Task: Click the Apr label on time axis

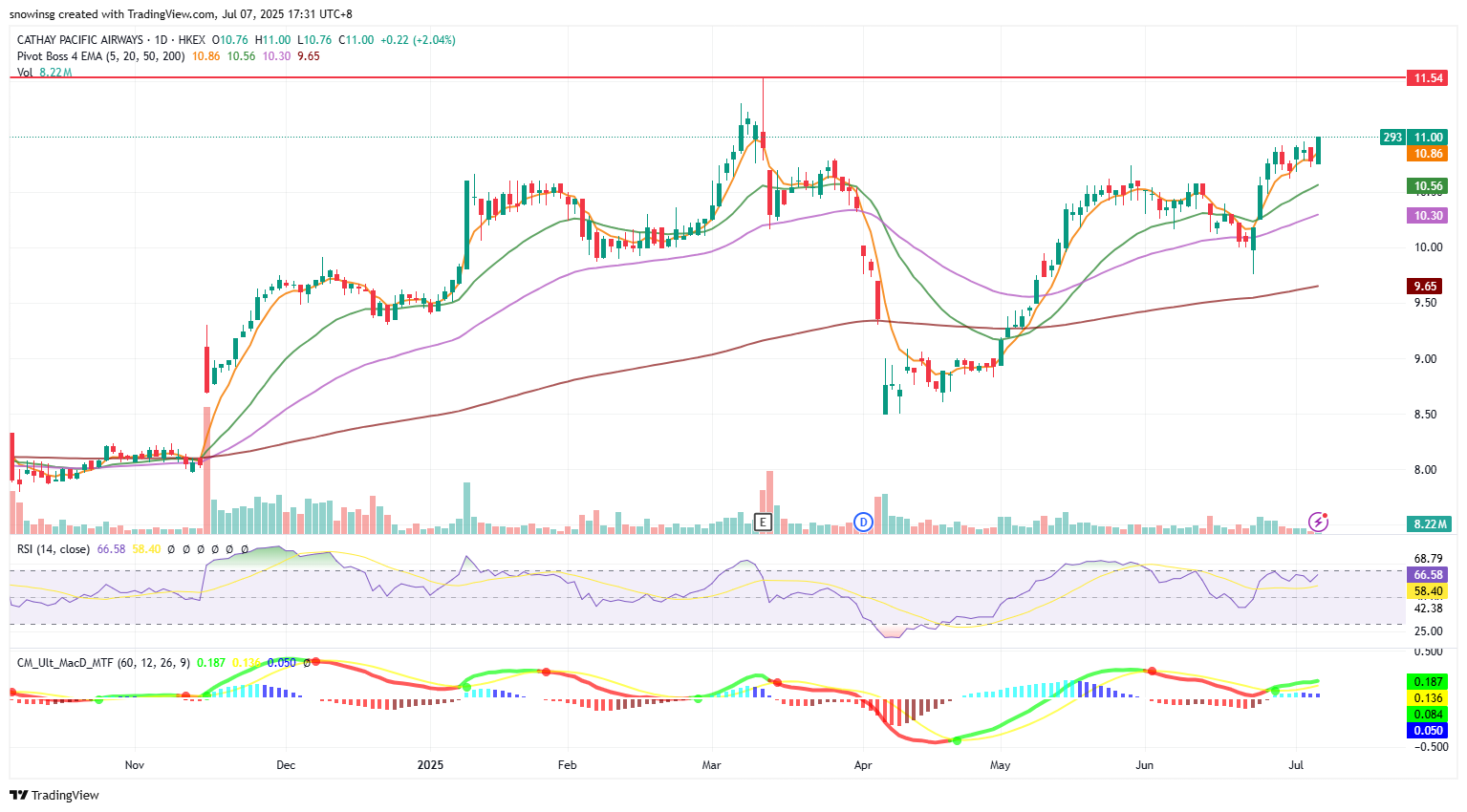Action: pos(863,765)
